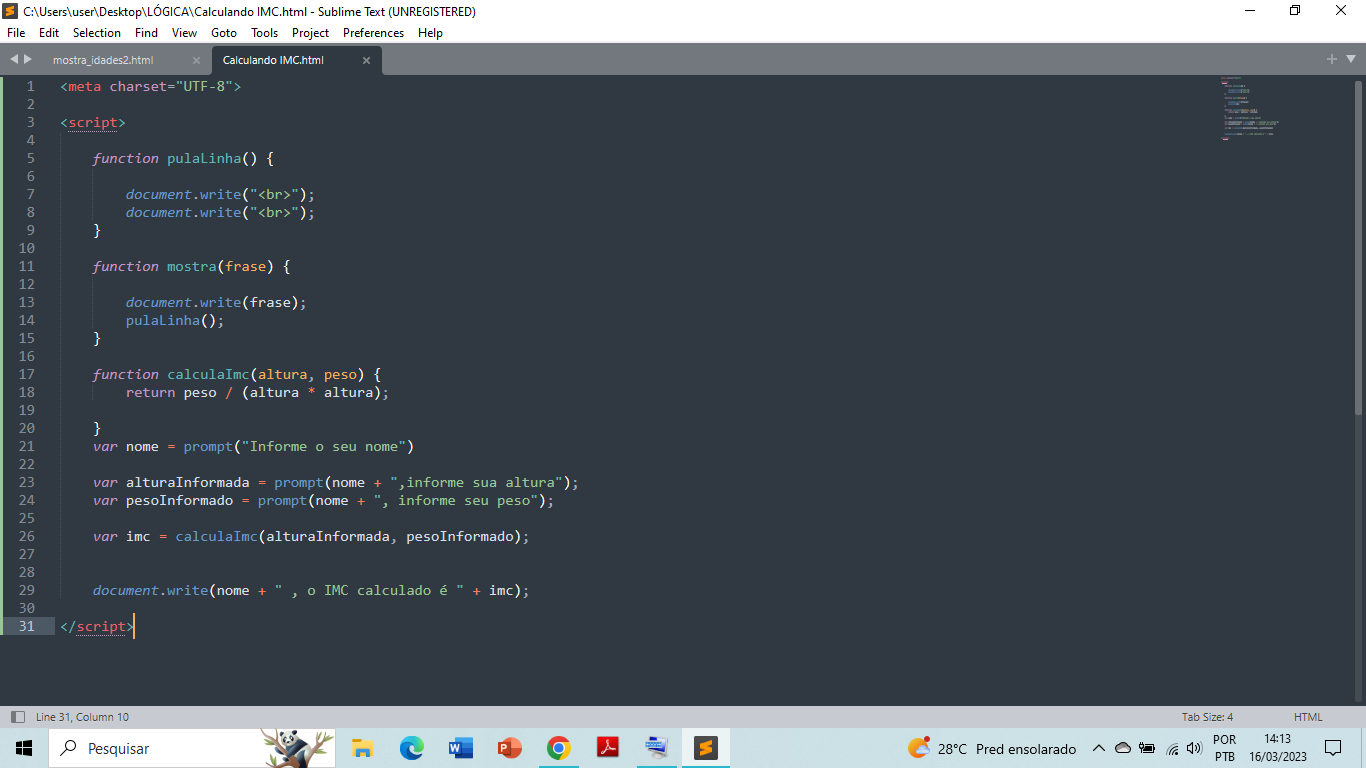The image size is (1366, 768).
Task: Open the Help menu
Action: [x=430, y=33]
